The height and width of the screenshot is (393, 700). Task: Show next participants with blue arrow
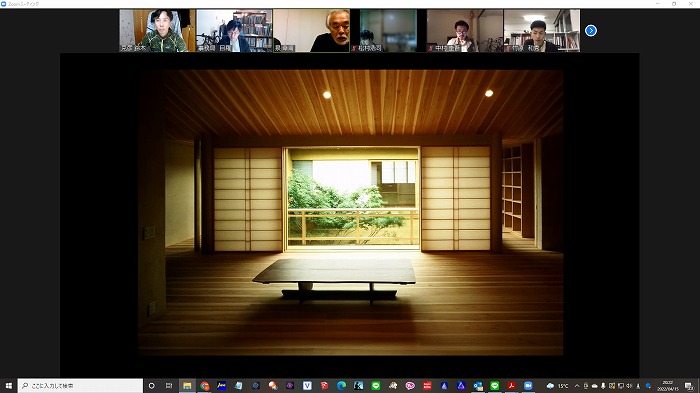[x=591, y=30]
